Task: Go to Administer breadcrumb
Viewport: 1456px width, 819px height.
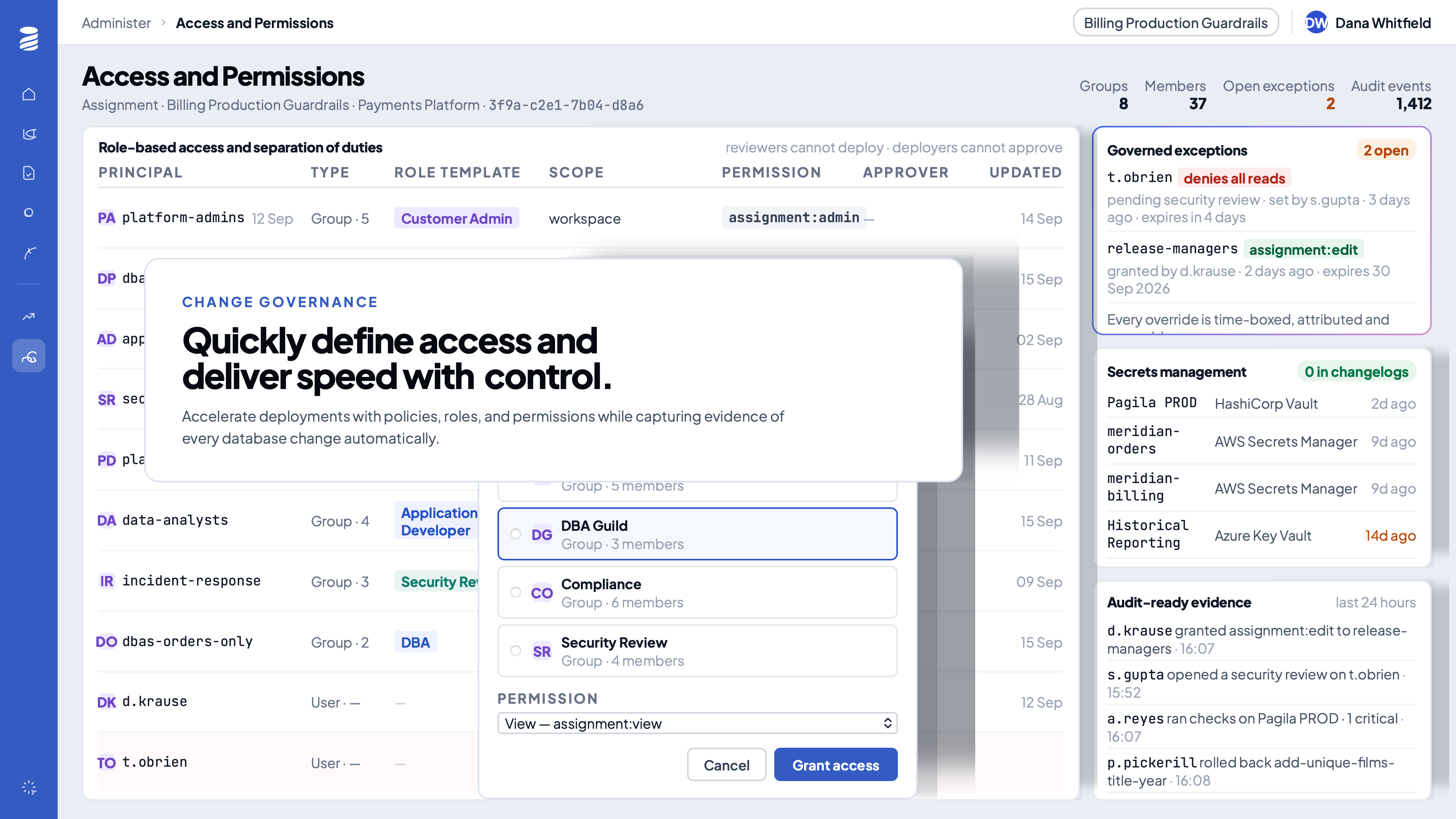Action: (116, 23)
